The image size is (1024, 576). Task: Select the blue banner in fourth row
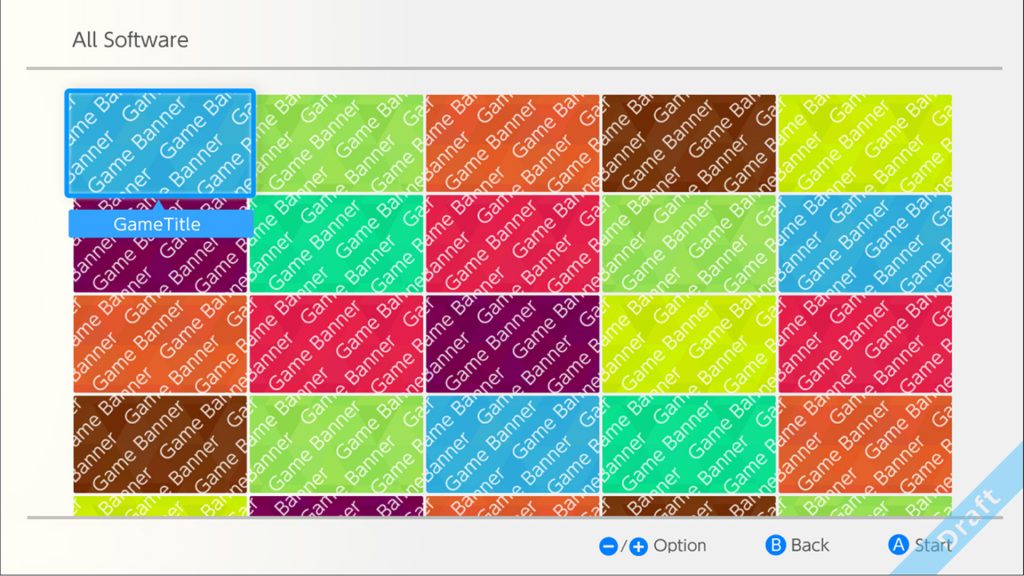click(x=512, y=443)
